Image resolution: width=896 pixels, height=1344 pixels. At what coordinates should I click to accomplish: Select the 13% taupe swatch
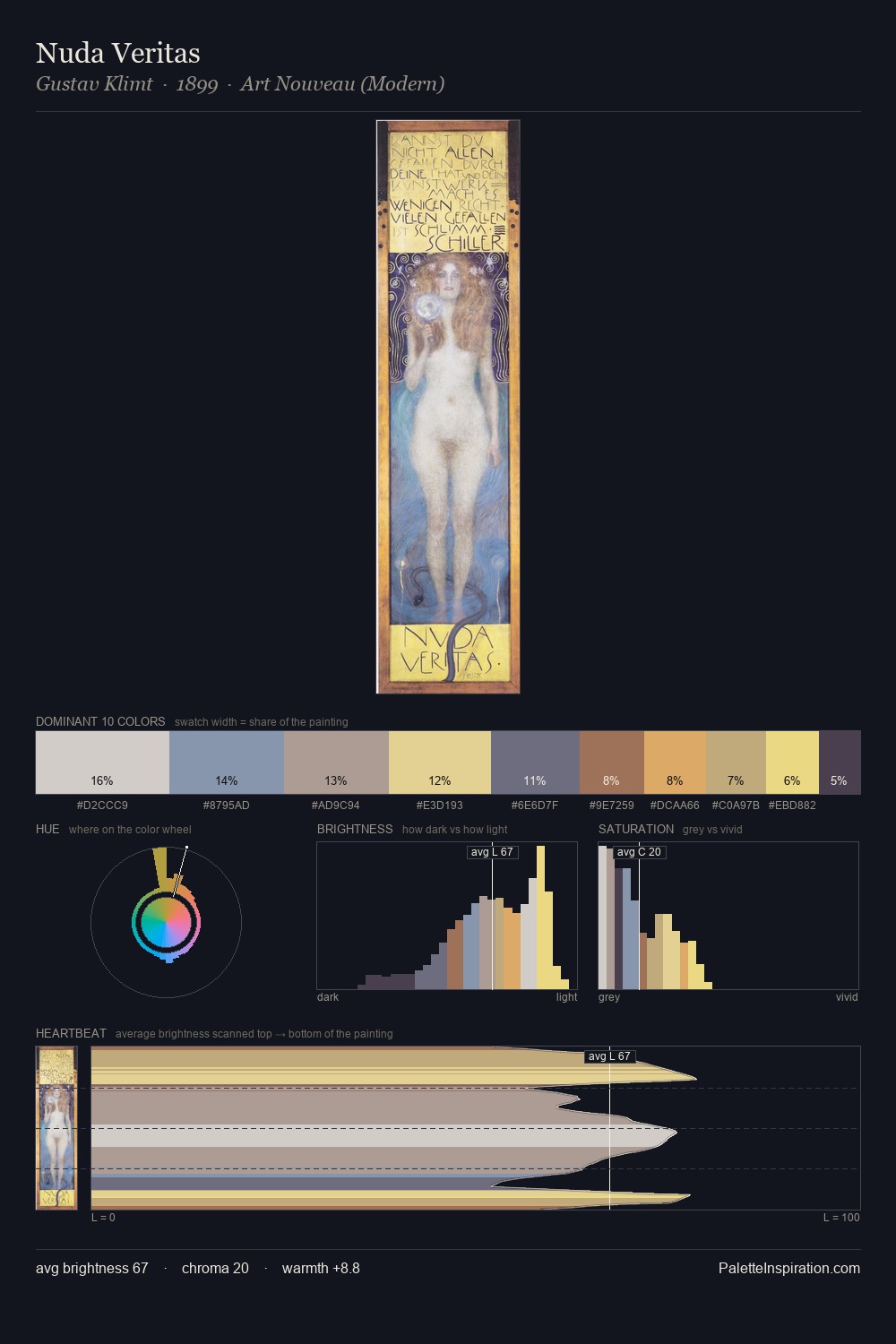336,762
